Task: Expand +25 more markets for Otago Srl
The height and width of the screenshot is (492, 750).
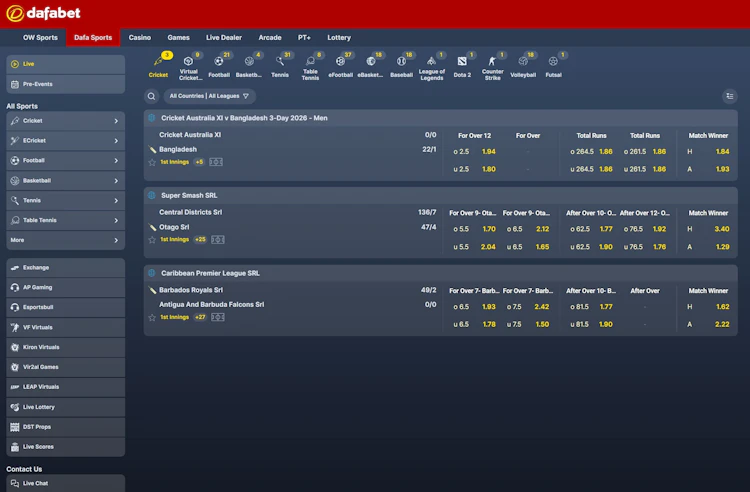Action: [200, 240]
